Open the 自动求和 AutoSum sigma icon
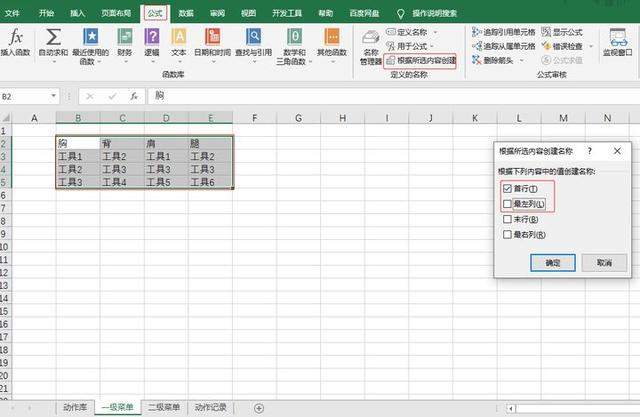The image size is (640, 417). pos(51,37)
